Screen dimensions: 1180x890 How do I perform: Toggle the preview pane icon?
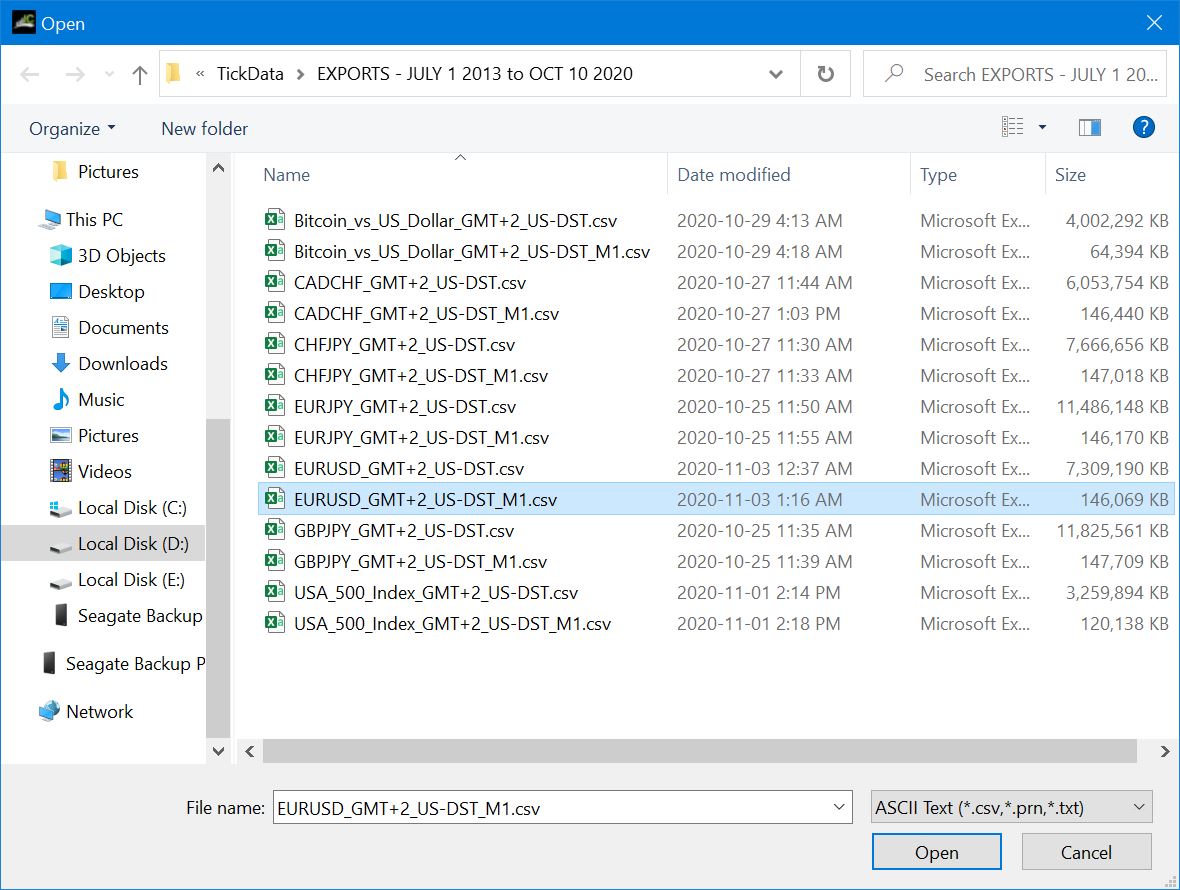click(1089, 128)
